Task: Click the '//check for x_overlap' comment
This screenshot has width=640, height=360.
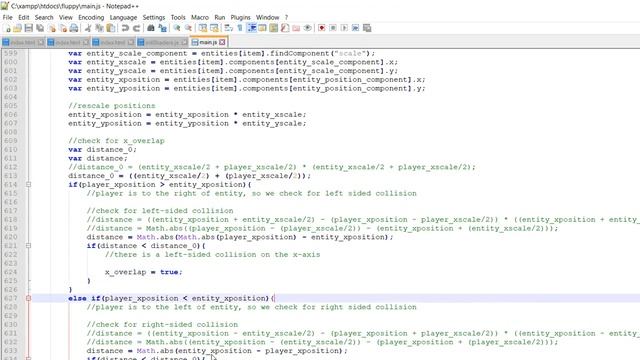Action: click(x=116, y=141)
